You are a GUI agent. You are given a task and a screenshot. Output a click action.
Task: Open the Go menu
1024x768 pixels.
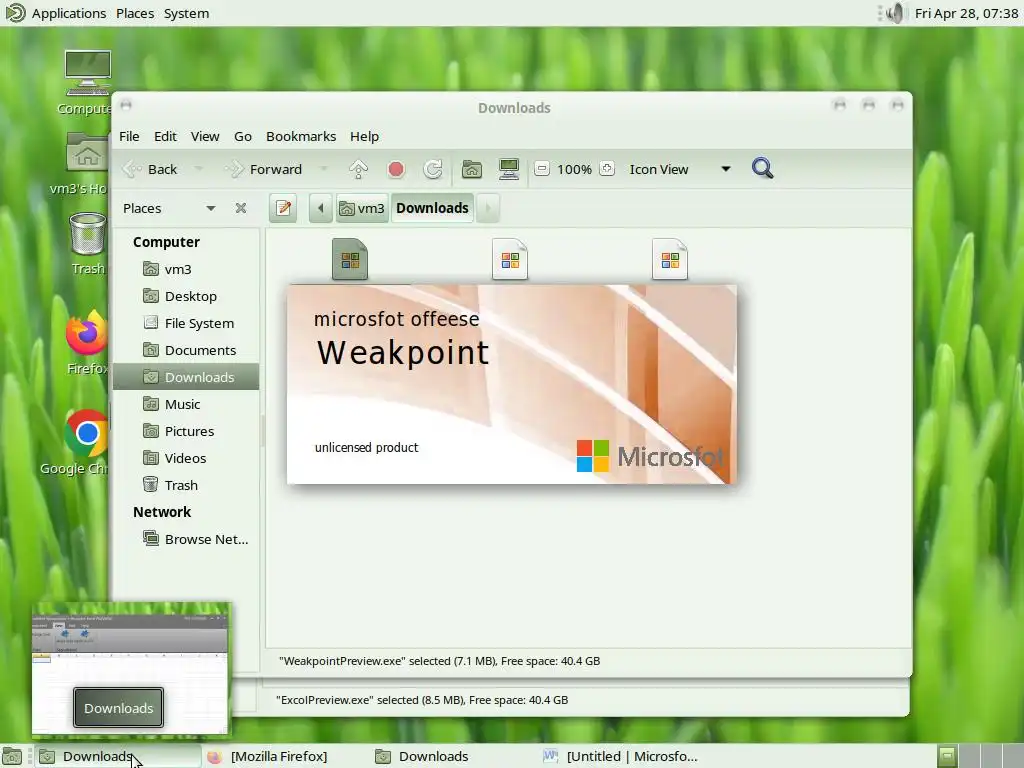click(243, 136)
